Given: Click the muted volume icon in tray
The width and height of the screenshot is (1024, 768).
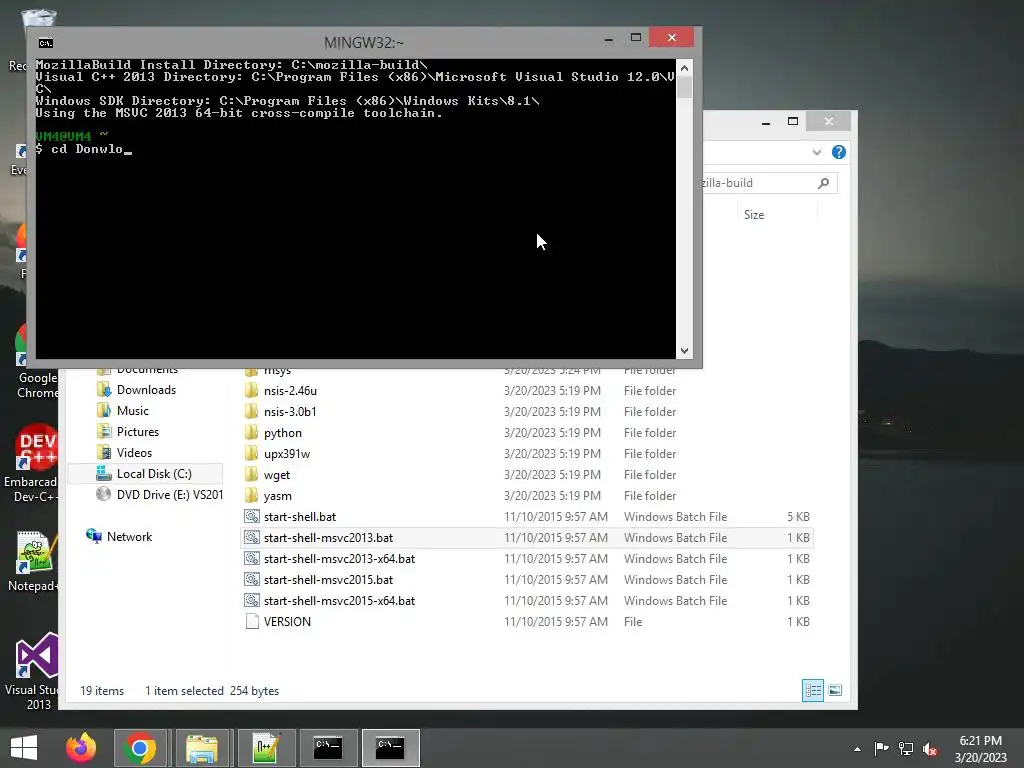Looking at the screenshot, I should pyautogui.click(x=930, y=749).
